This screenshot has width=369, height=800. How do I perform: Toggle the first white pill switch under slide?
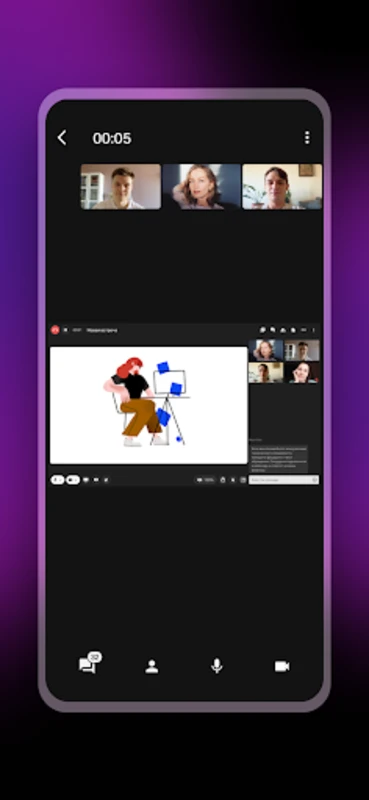click(58, 480)
